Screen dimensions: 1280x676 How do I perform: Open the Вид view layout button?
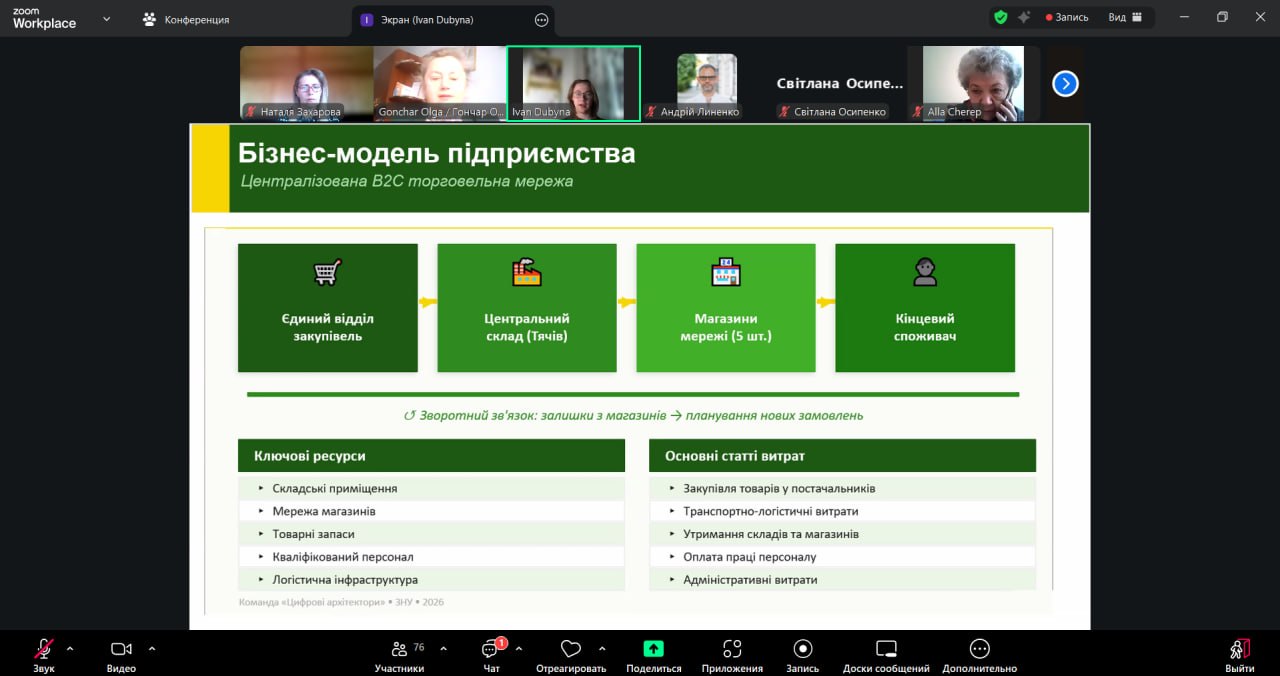click(x=1124, y=17)
